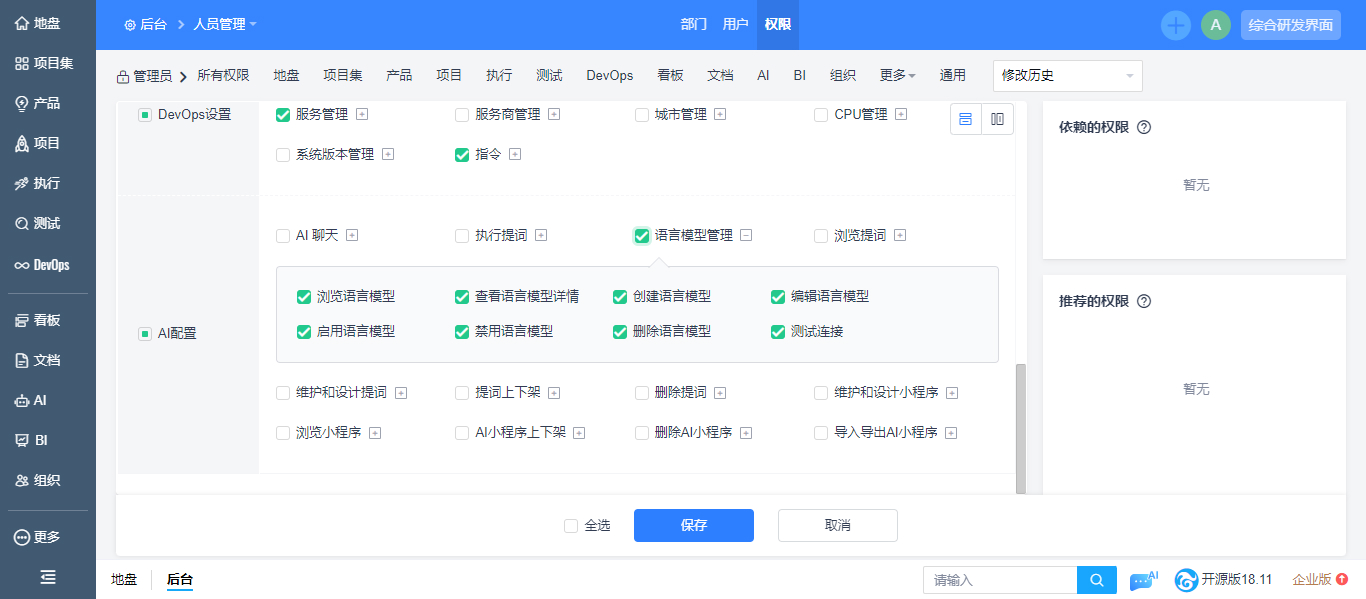Collapse sidebar with bottom menu icon
This screenshot has height=599, width=1366.
[48, 577]
